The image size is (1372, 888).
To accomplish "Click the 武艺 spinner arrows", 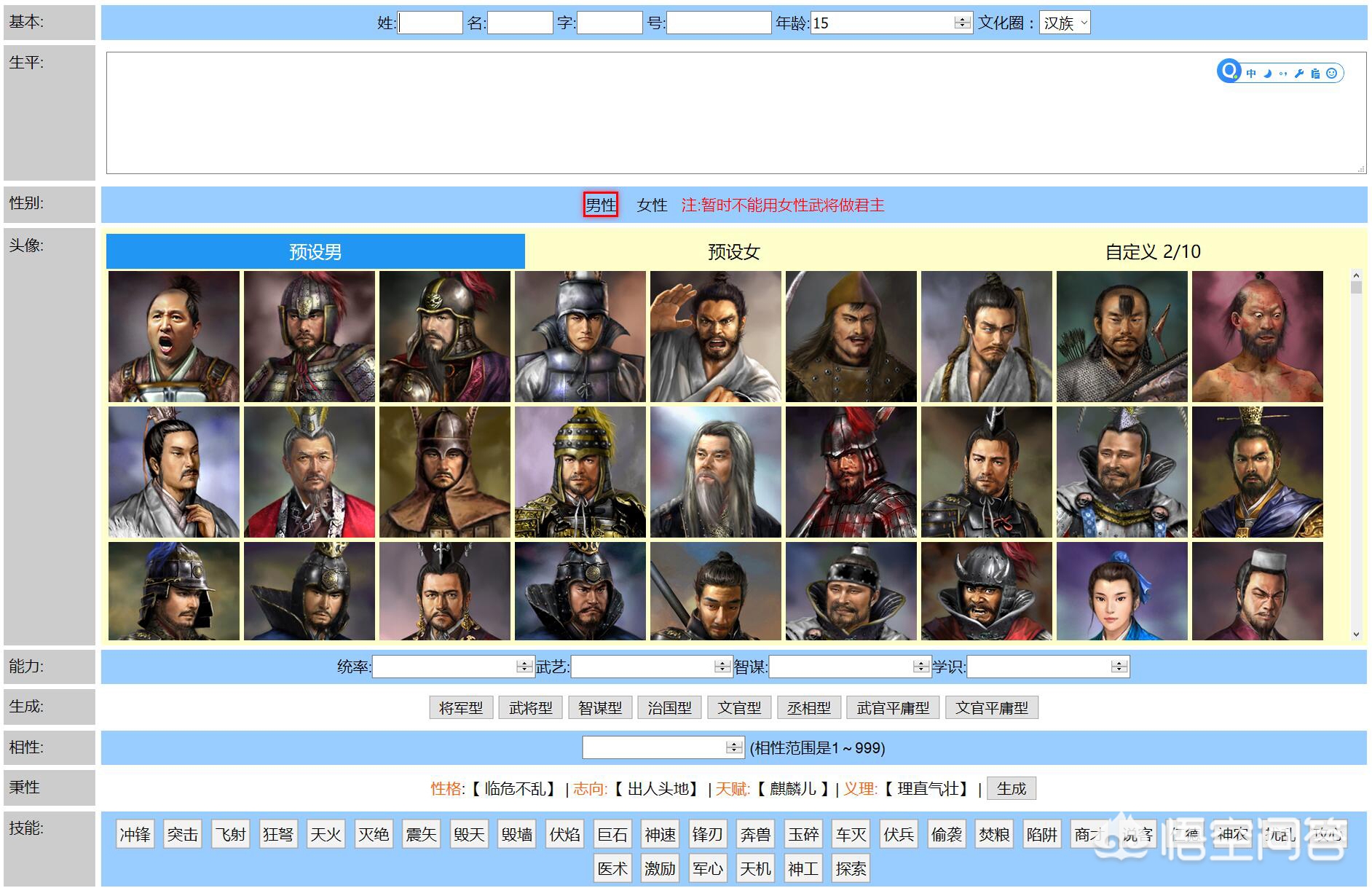I will (x=722, y=667).
